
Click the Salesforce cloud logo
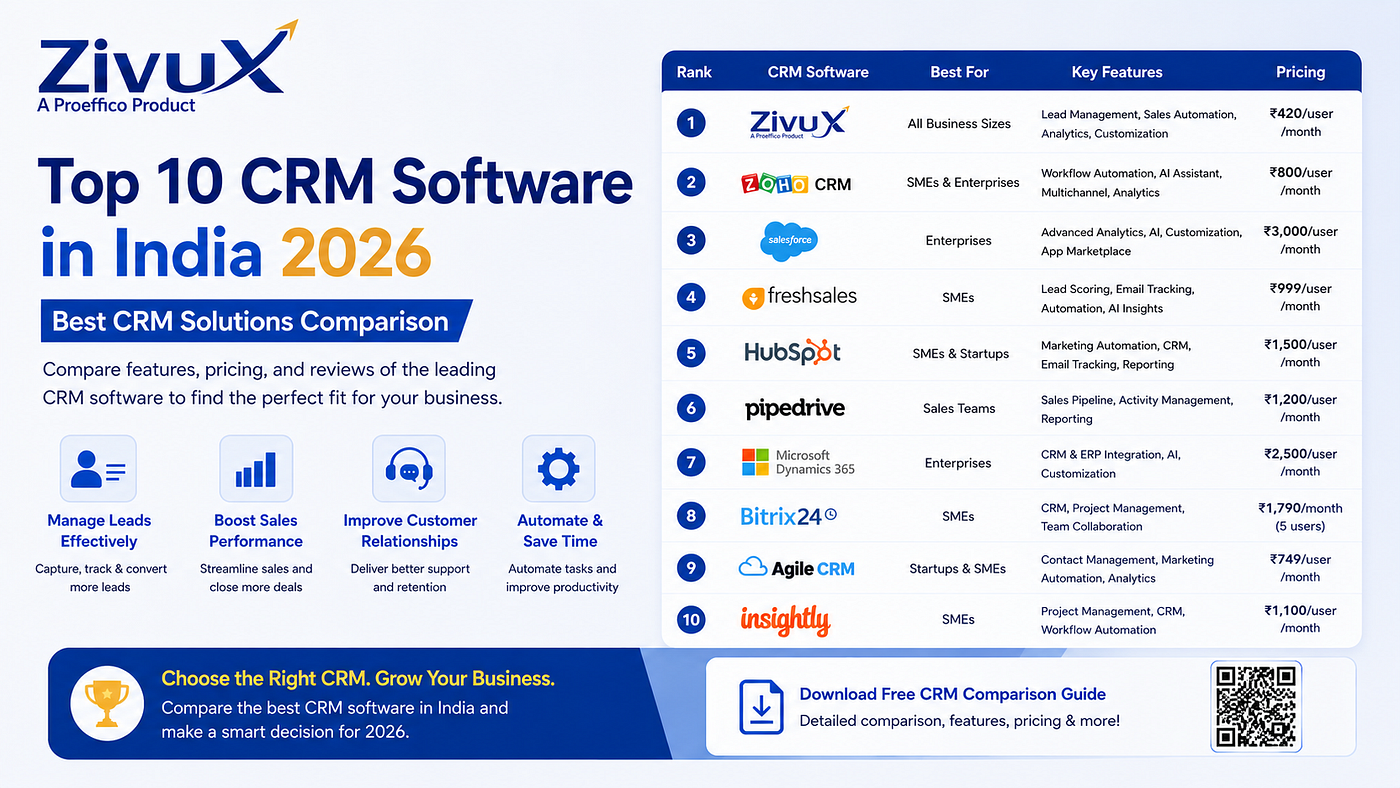point(788,241)
